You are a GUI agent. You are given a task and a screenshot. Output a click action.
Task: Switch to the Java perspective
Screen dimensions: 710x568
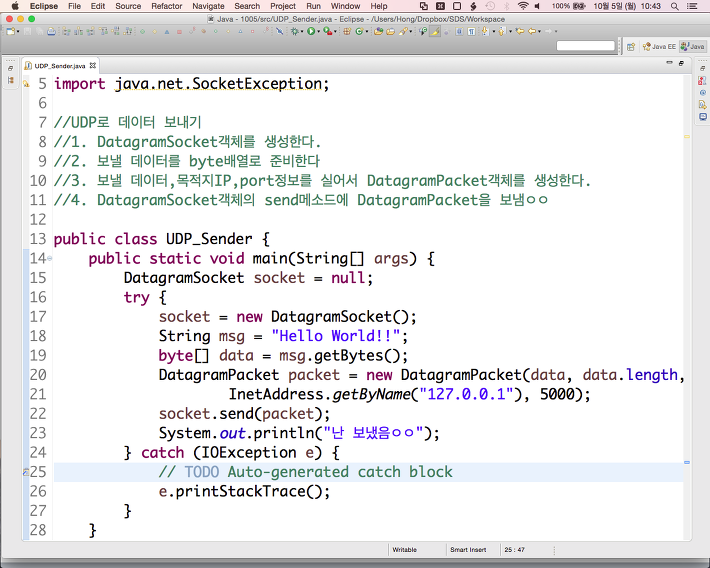pyautogui.click(x=693, y=46)
